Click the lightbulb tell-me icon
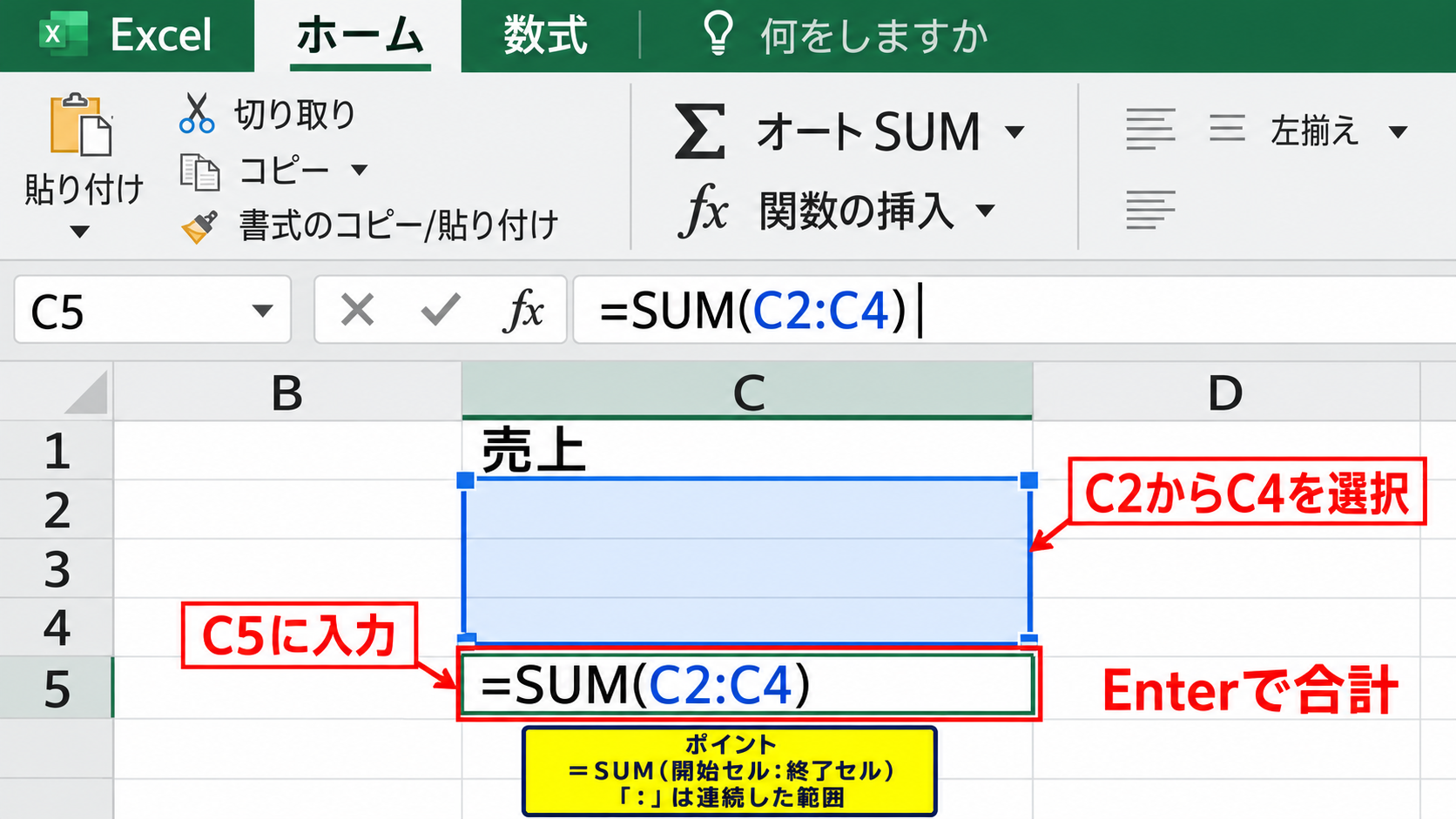This screenshot has height=819, width=1456. pyautogui.click(x=718, y=34)
